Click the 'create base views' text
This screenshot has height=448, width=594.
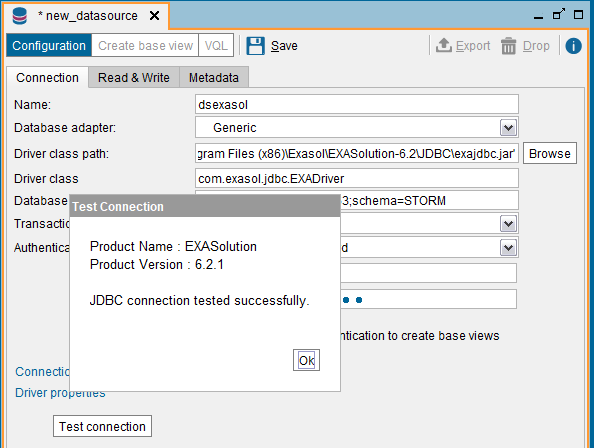click(x=450, y=336)
